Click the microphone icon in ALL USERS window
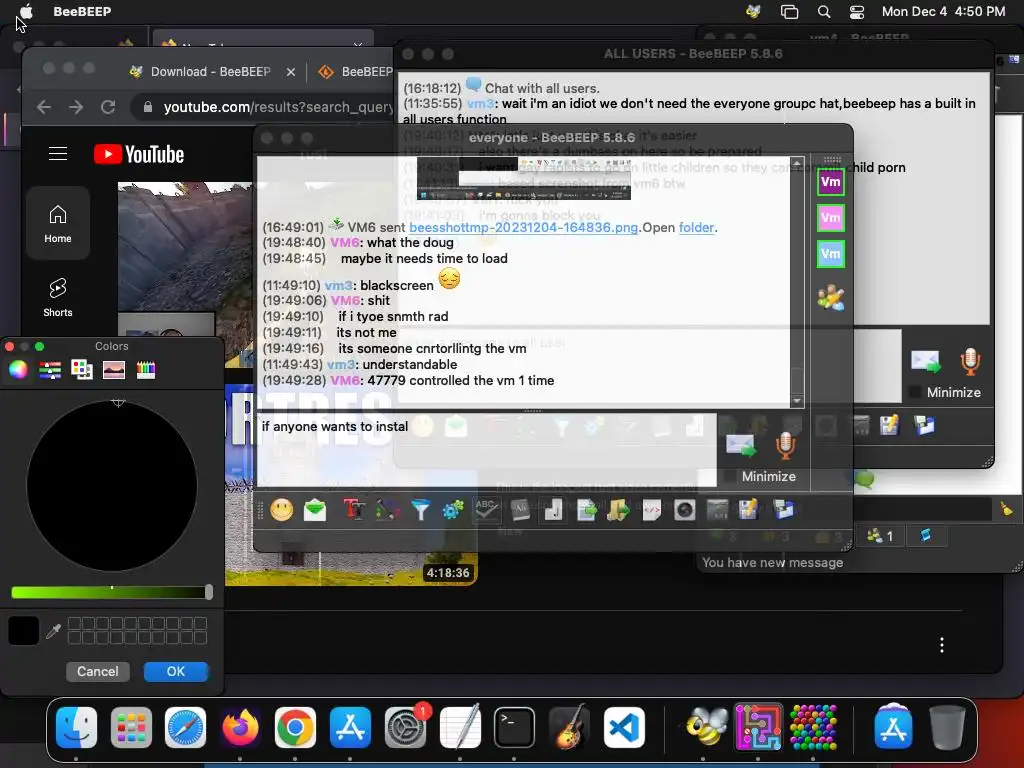Viewport: 1024px width, 768px height. click(x=970, y=362)
